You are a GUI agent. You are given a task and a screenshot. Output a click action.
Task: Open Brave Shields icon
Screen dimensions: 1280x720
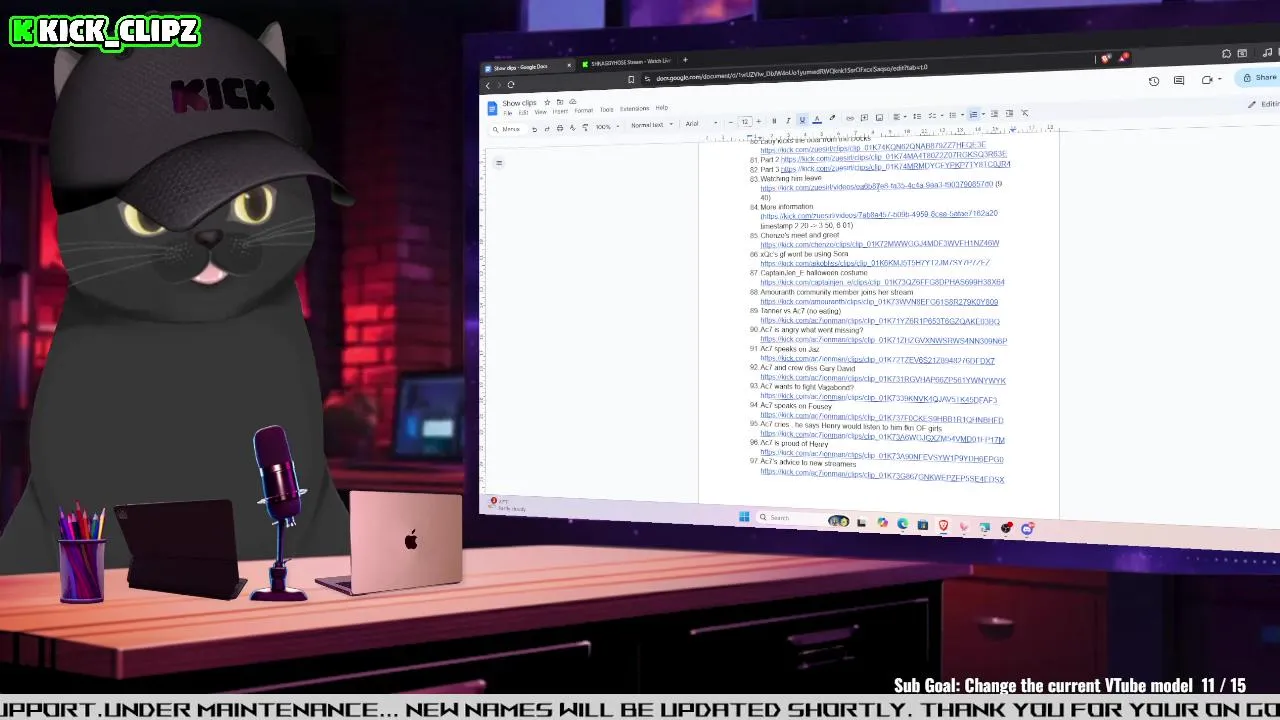1105,59
